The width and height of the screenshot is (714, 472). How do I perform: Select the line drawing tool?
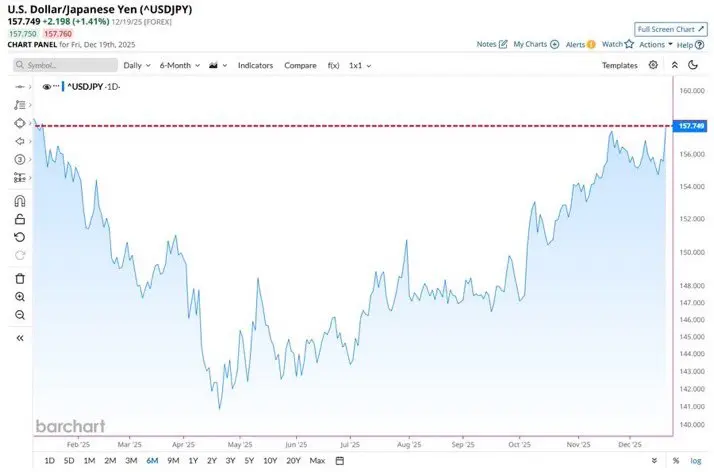click(20, 86)
